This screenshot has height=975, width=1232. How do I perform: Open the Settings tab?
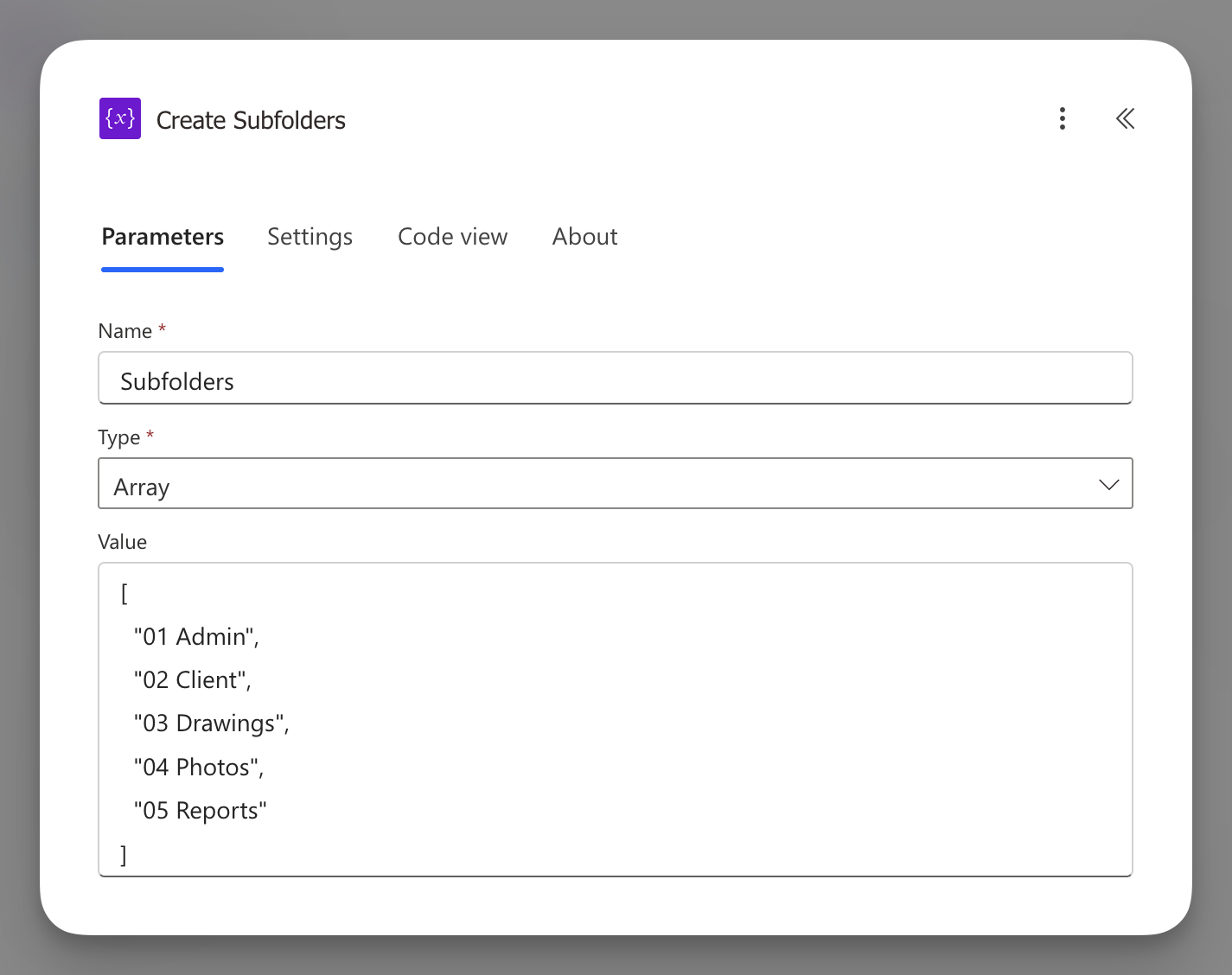point(310,237)
